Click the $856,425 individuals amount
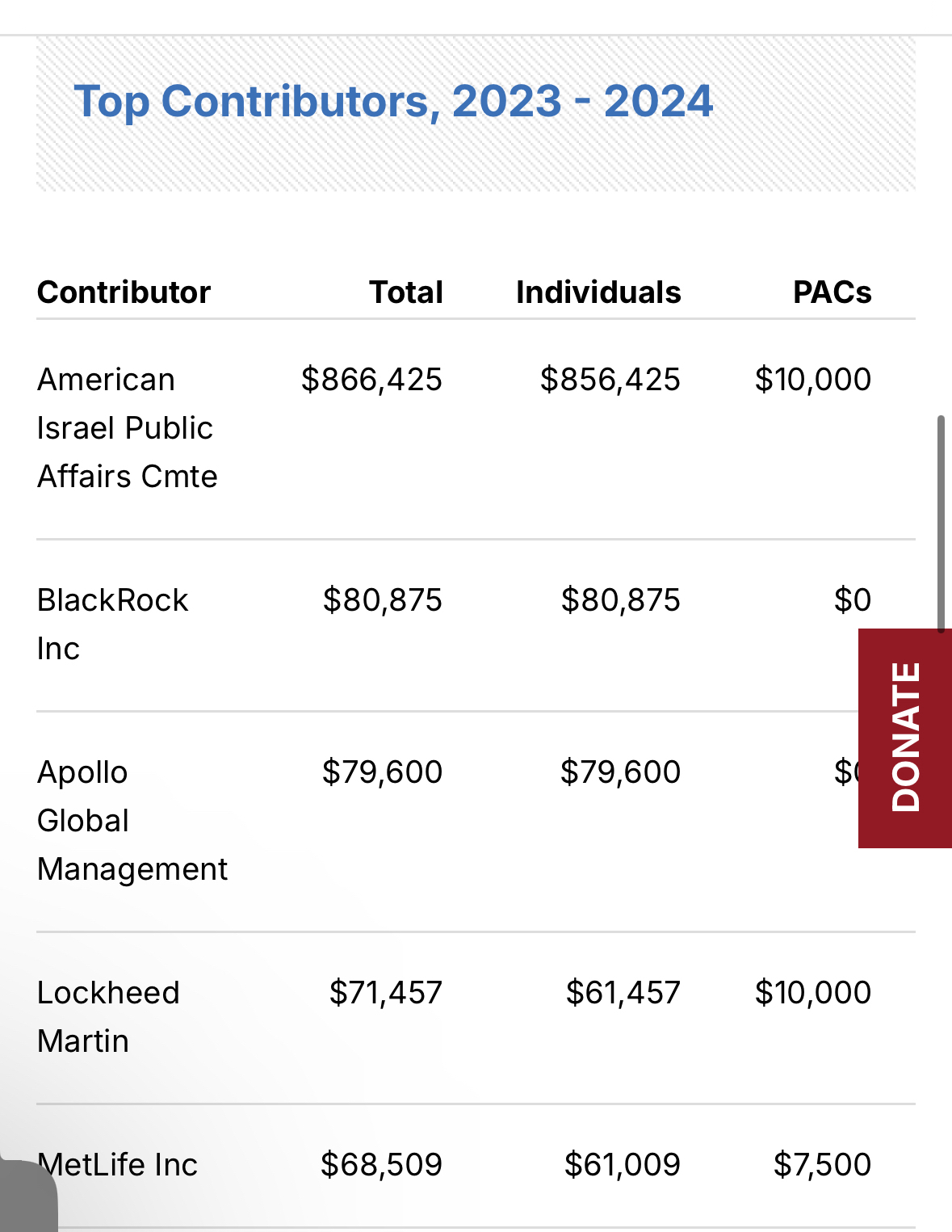 click(x=610, y=380)
